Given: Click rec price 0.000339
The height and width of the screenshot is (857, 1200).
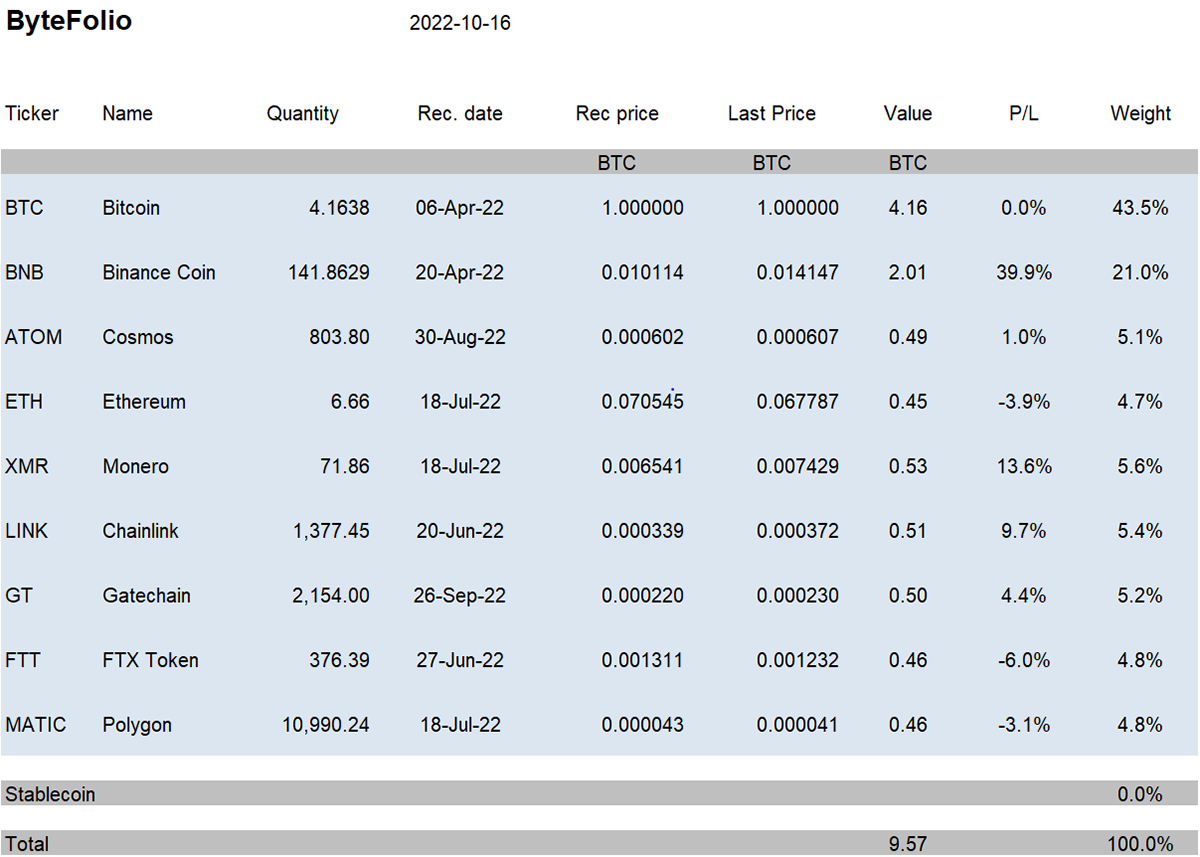Looking at the screenshot, I should 643,531.
